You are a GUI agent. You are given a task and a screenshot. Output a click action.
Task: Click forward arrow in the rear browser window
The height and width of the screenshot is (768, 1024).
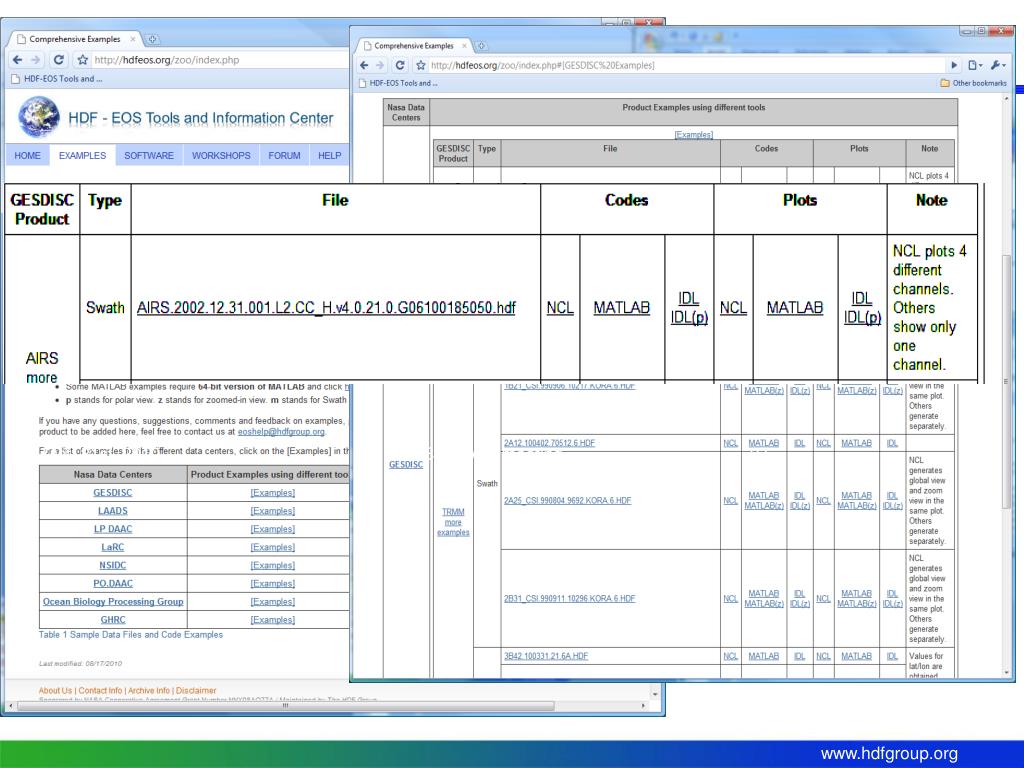(x=36, y=59)
